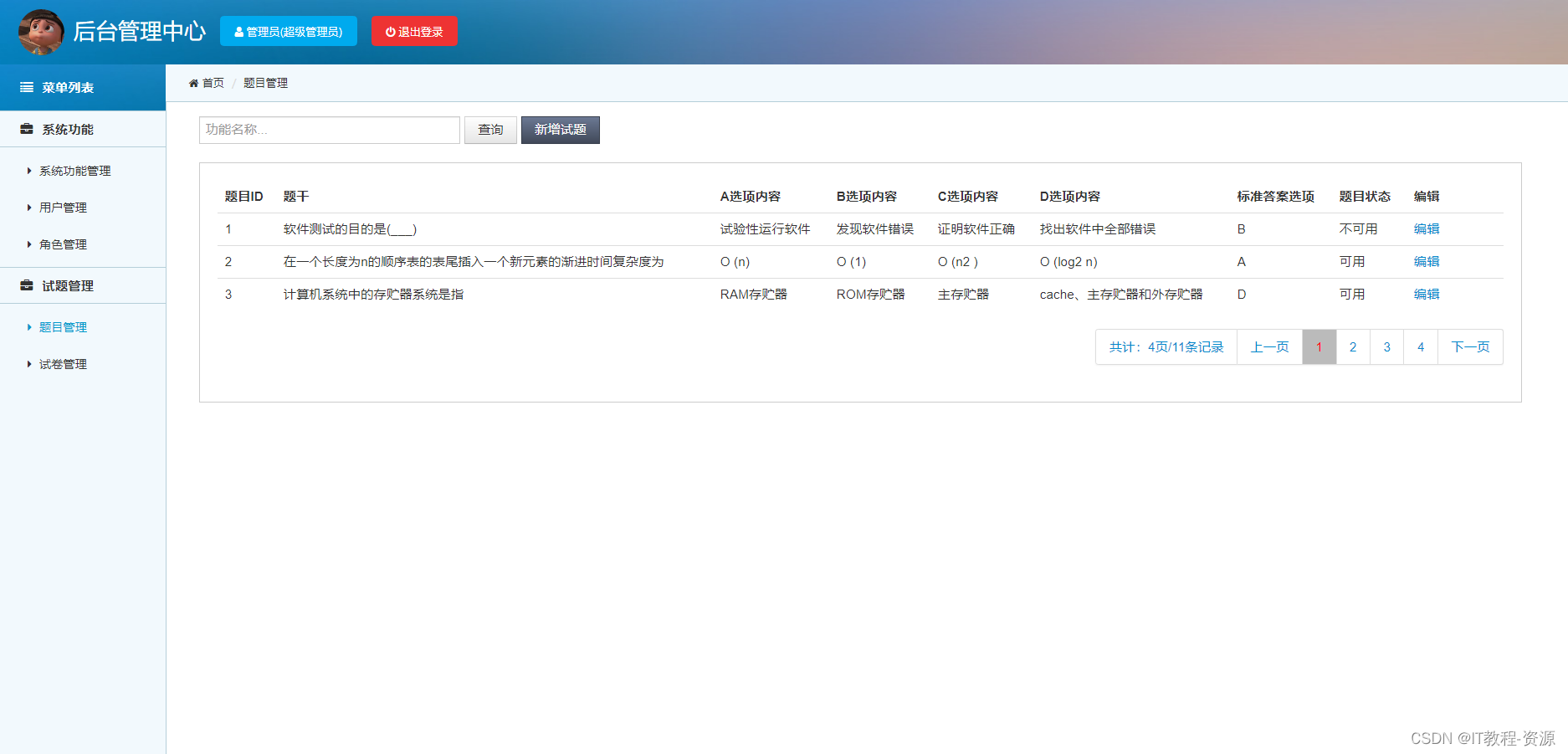Click the 新增试题 button
The image size is (1568, 754).
tap(561, 130)
